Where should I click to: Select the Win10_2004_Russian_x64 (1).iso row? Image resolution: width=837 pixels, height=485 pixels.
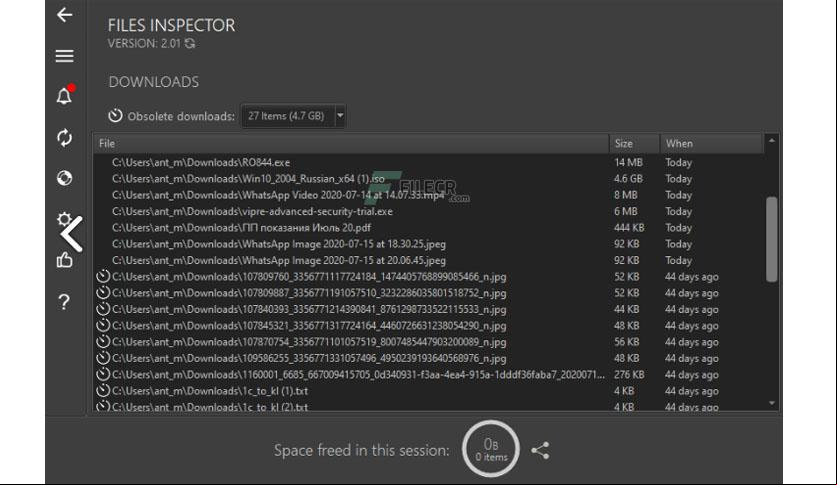point(429,179)
